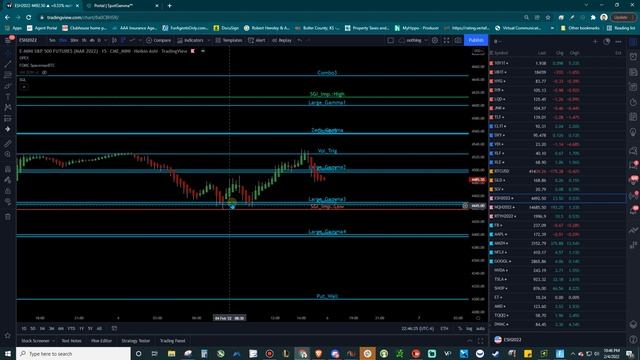Select the measure ruler tool
Screen dimensions: 640x360
[x=8, y=143]
